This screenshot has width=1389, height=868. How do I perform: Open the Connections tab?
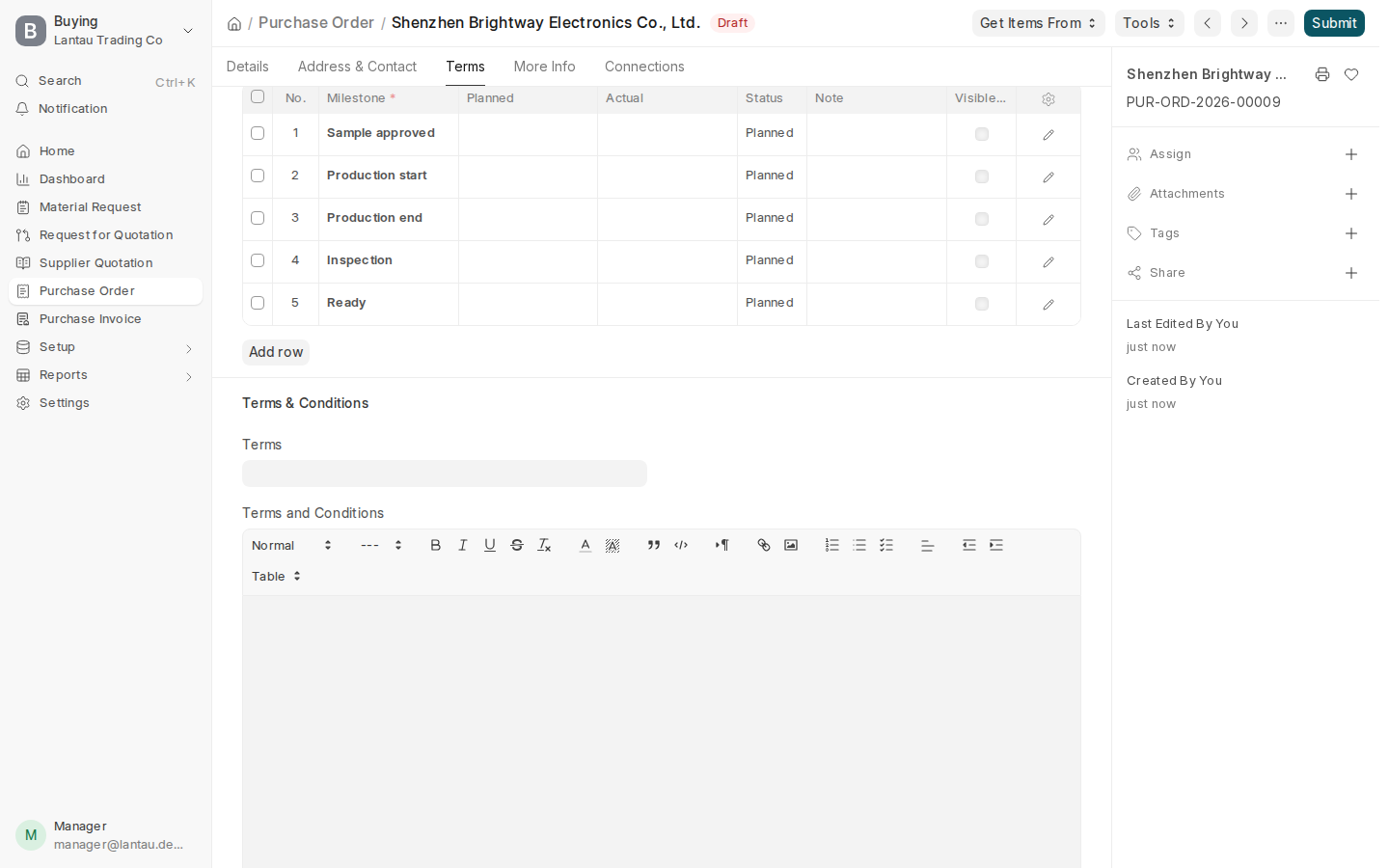pos(644,67)
